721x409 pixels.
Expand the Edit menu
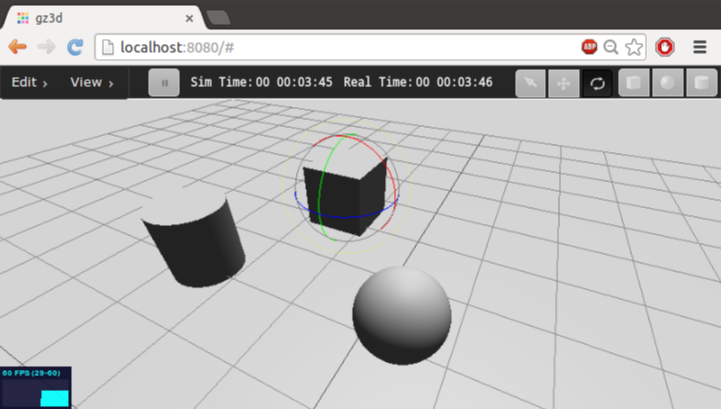point(30,83)
